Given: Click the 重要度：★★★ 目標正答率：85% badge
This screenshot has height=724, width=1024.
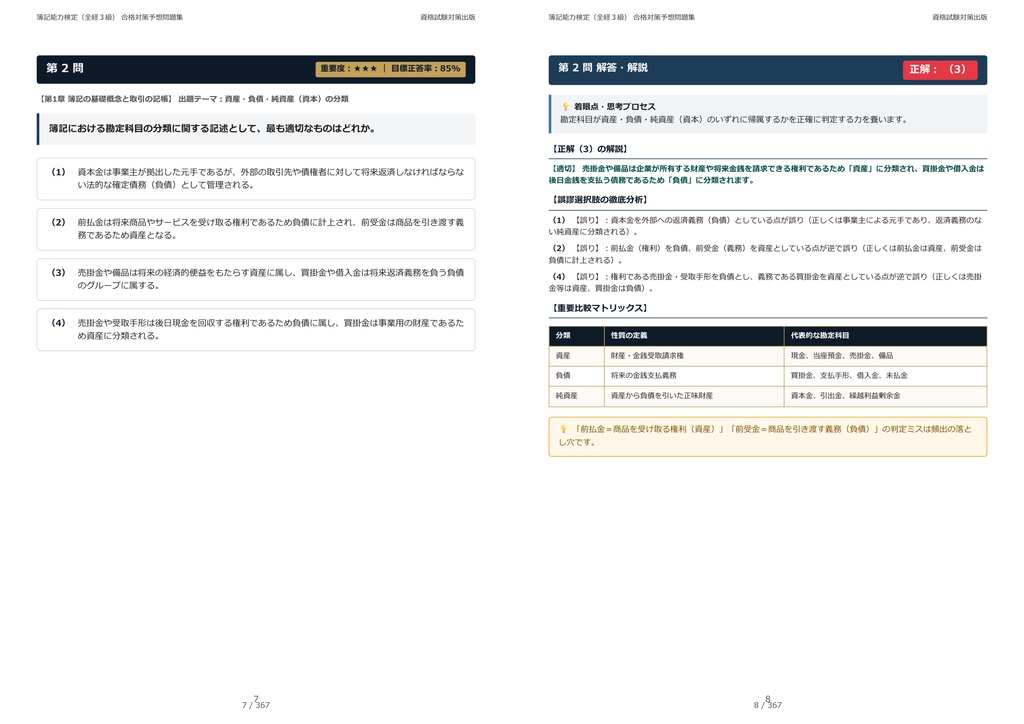Looking at the screenshot, I should pos(390,69).
